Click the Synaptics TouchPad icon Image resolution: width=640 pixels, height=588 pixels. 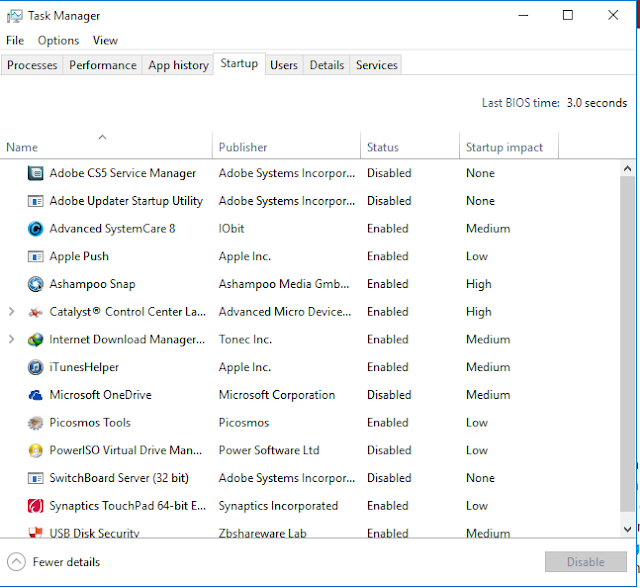36,506
